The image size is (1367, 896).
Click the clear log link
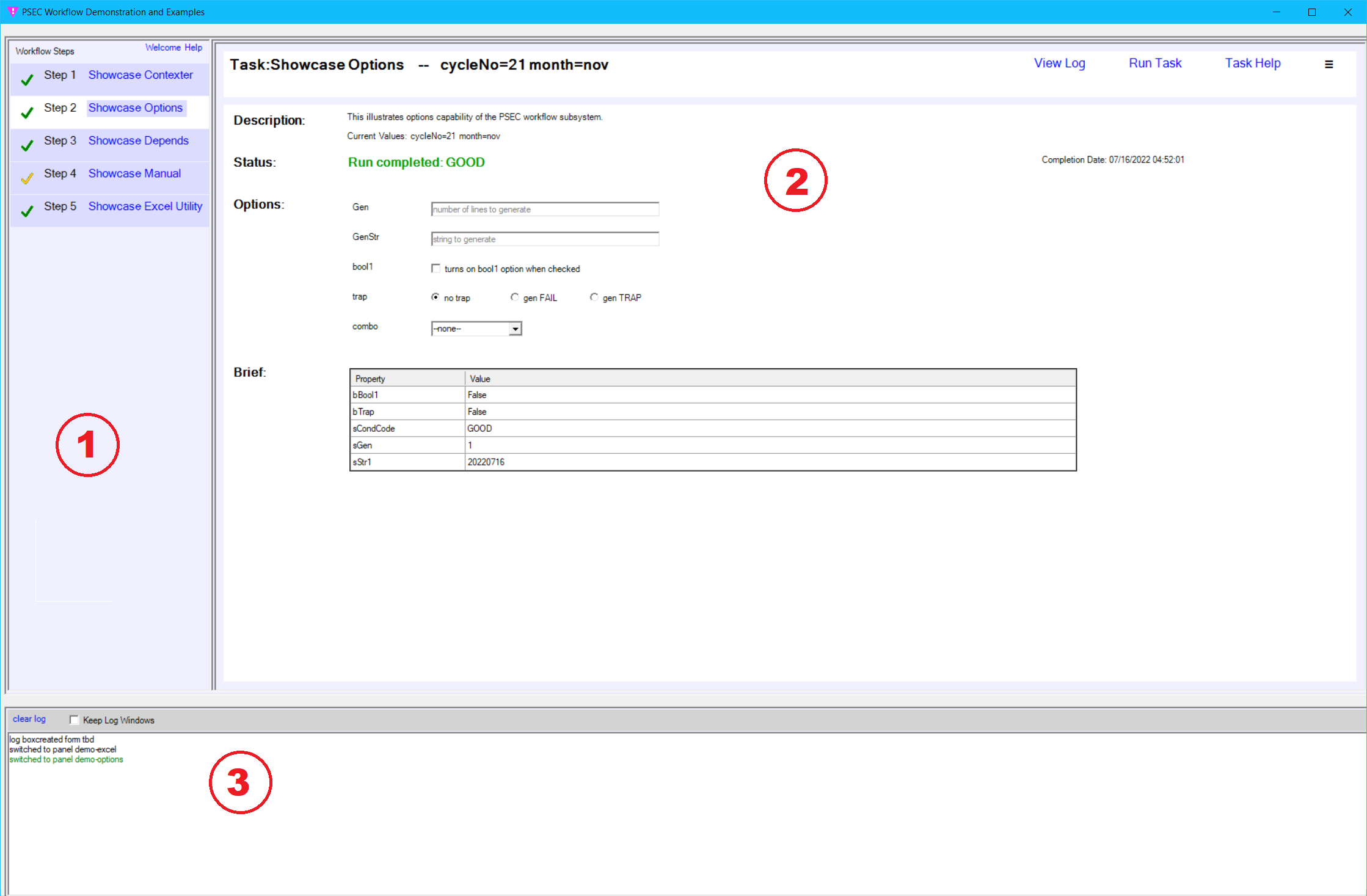(29, 719)
